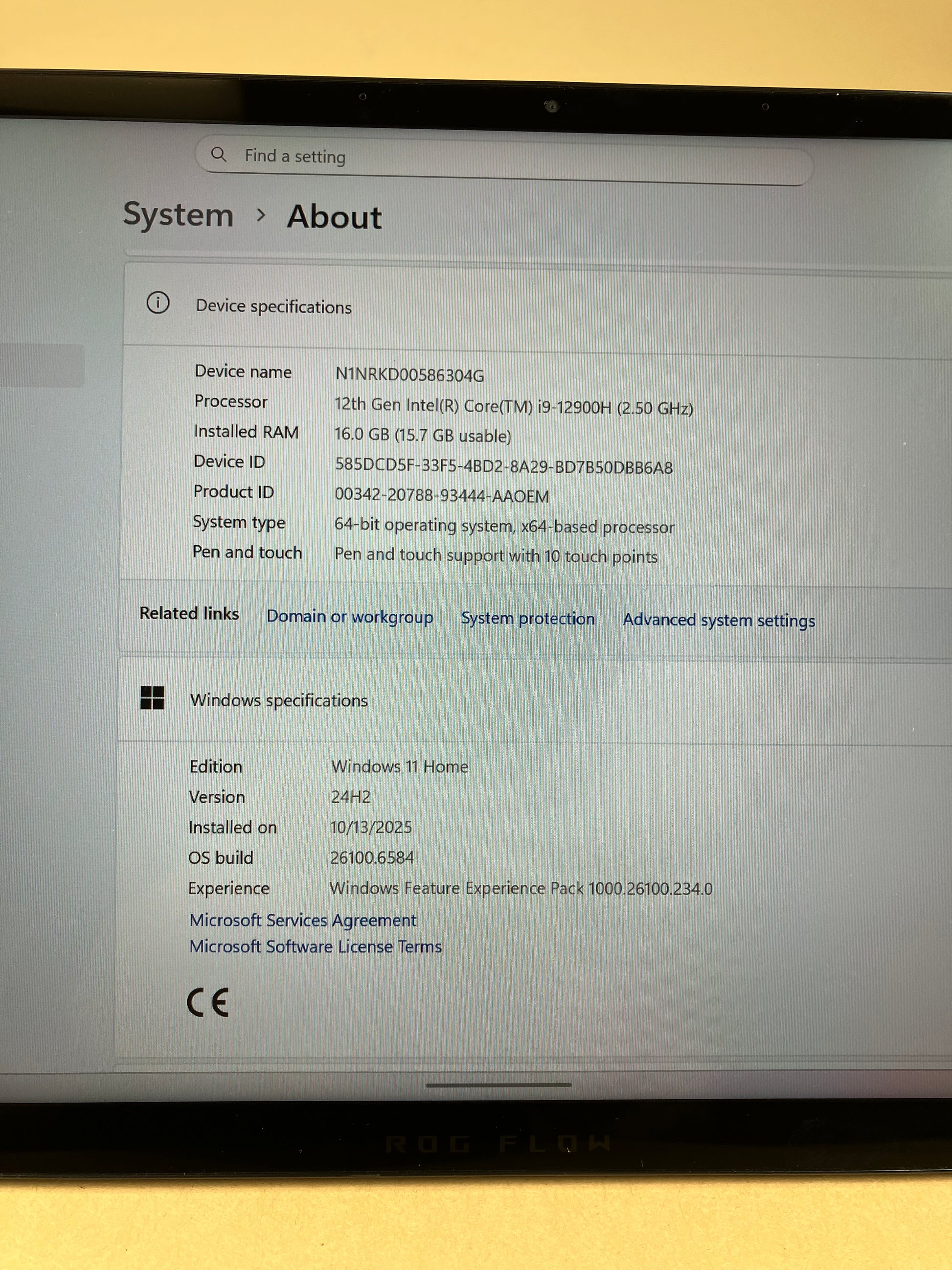Open System protection link

pos(527,618)
